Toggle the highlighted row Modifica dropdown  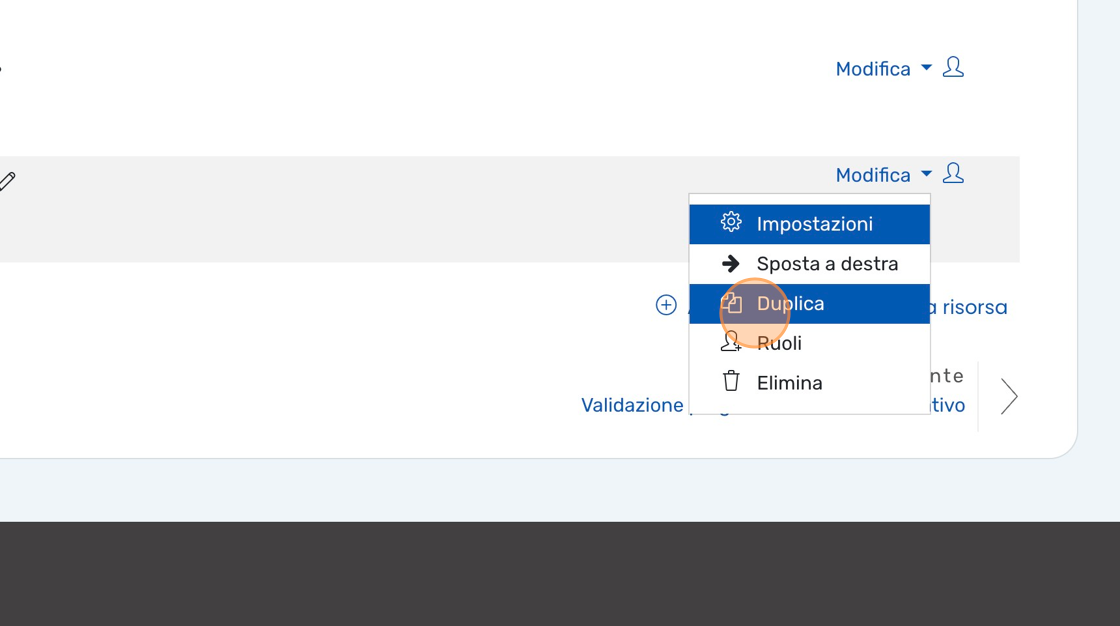pyautogui.click(x=884, y=175)
